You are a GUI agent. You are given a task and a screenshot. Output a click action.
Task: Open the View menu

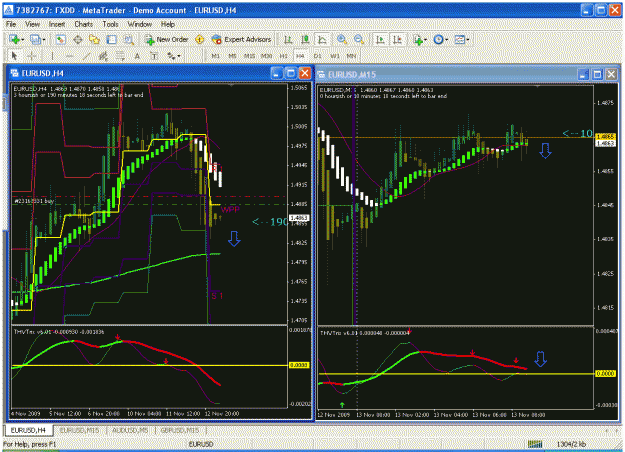(x=32, y=24)
